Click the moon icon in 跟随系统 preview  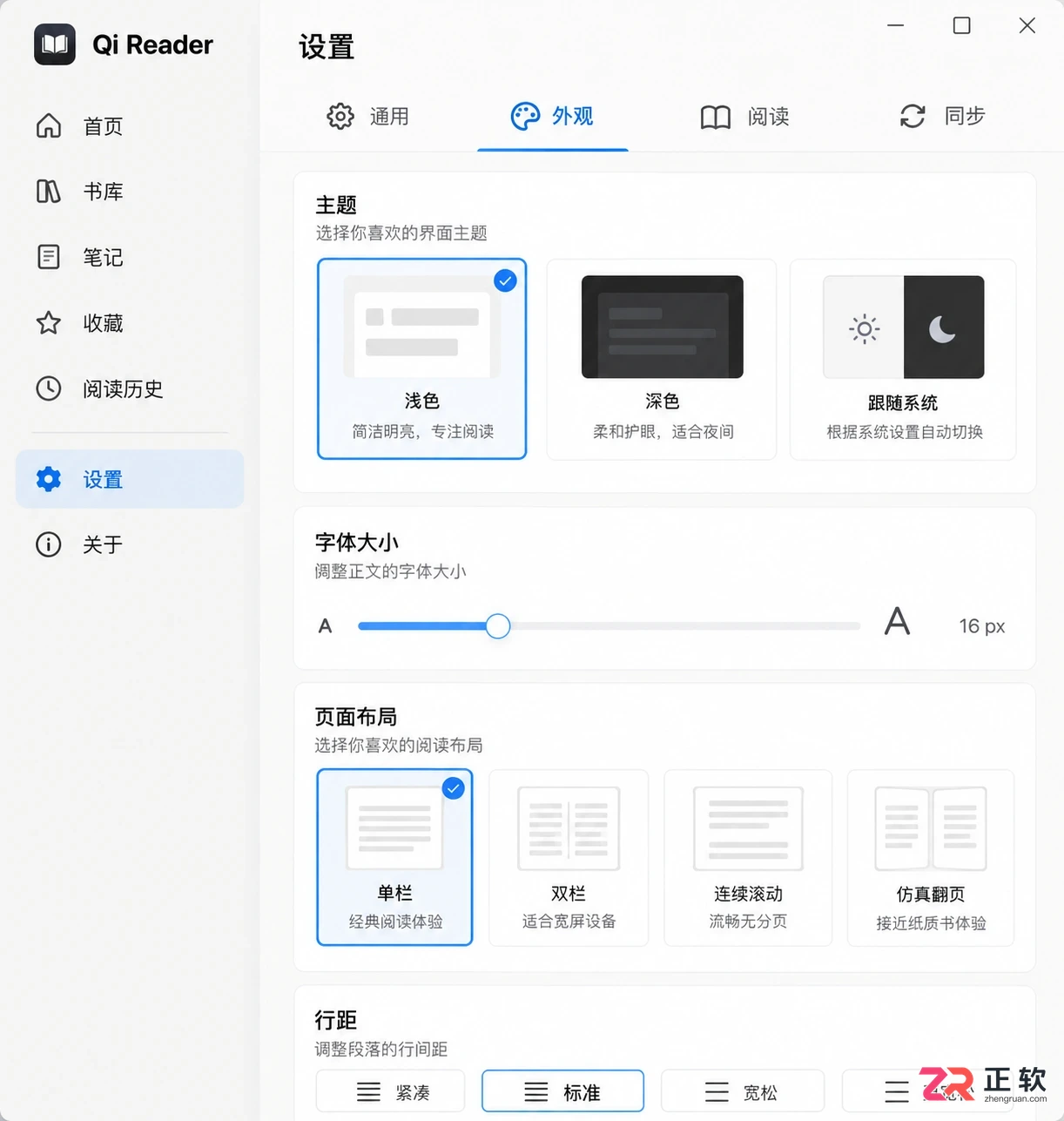942,328
